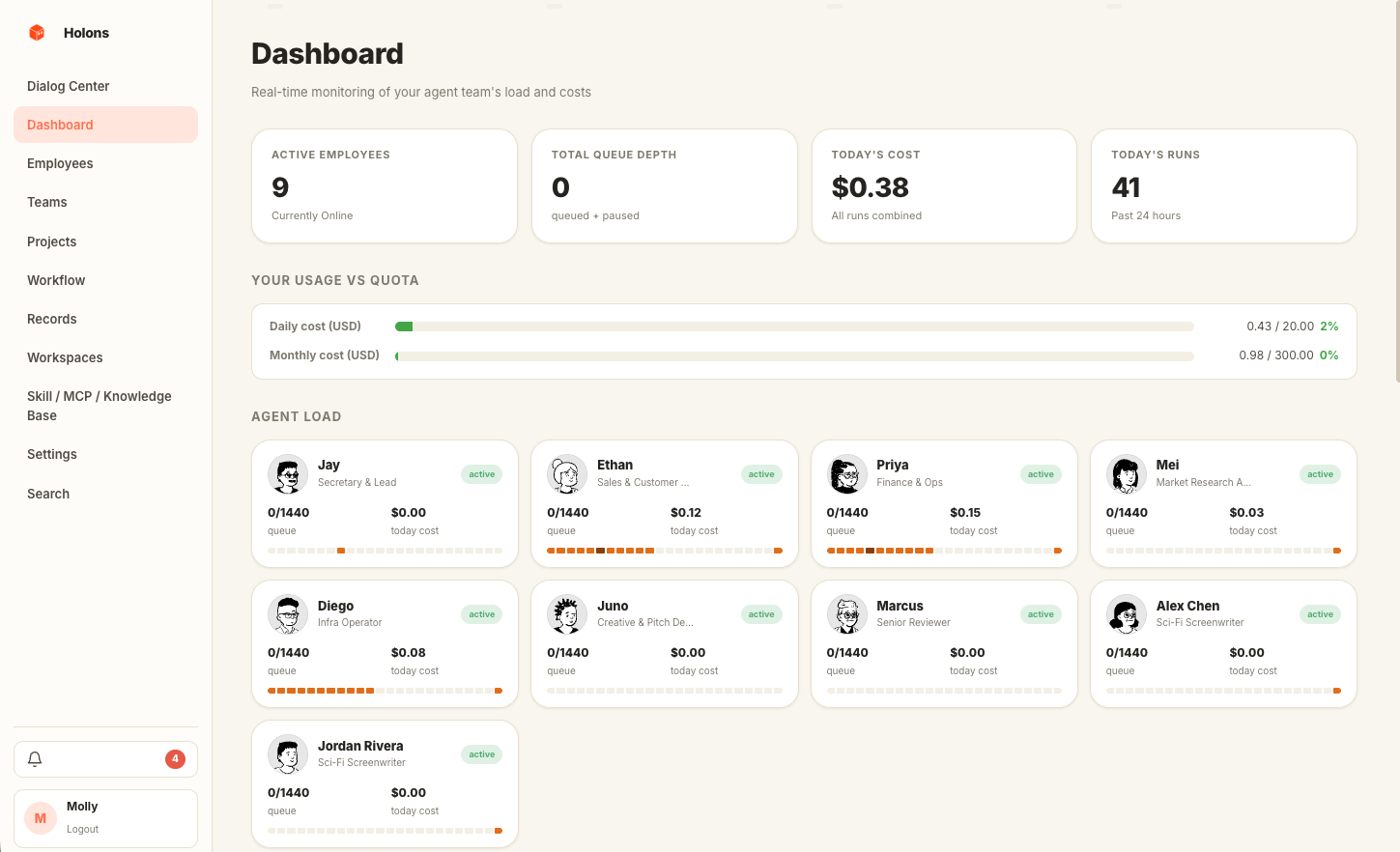Click the notification count badge
The height and width of the screenshot is (852, 1400).
(x=175, y=759)
